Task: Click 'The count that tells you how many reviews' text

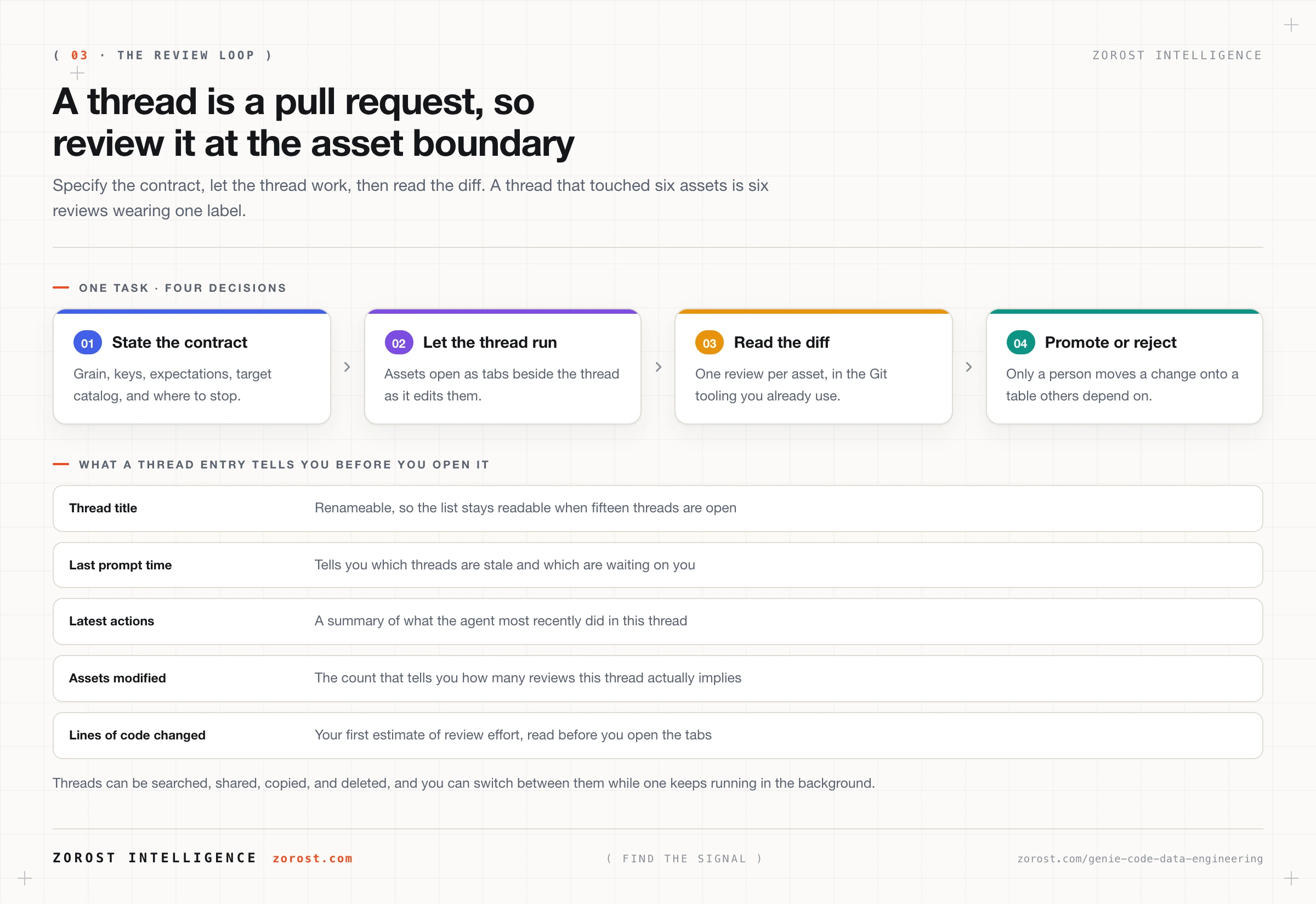Action: pos(527,679)
